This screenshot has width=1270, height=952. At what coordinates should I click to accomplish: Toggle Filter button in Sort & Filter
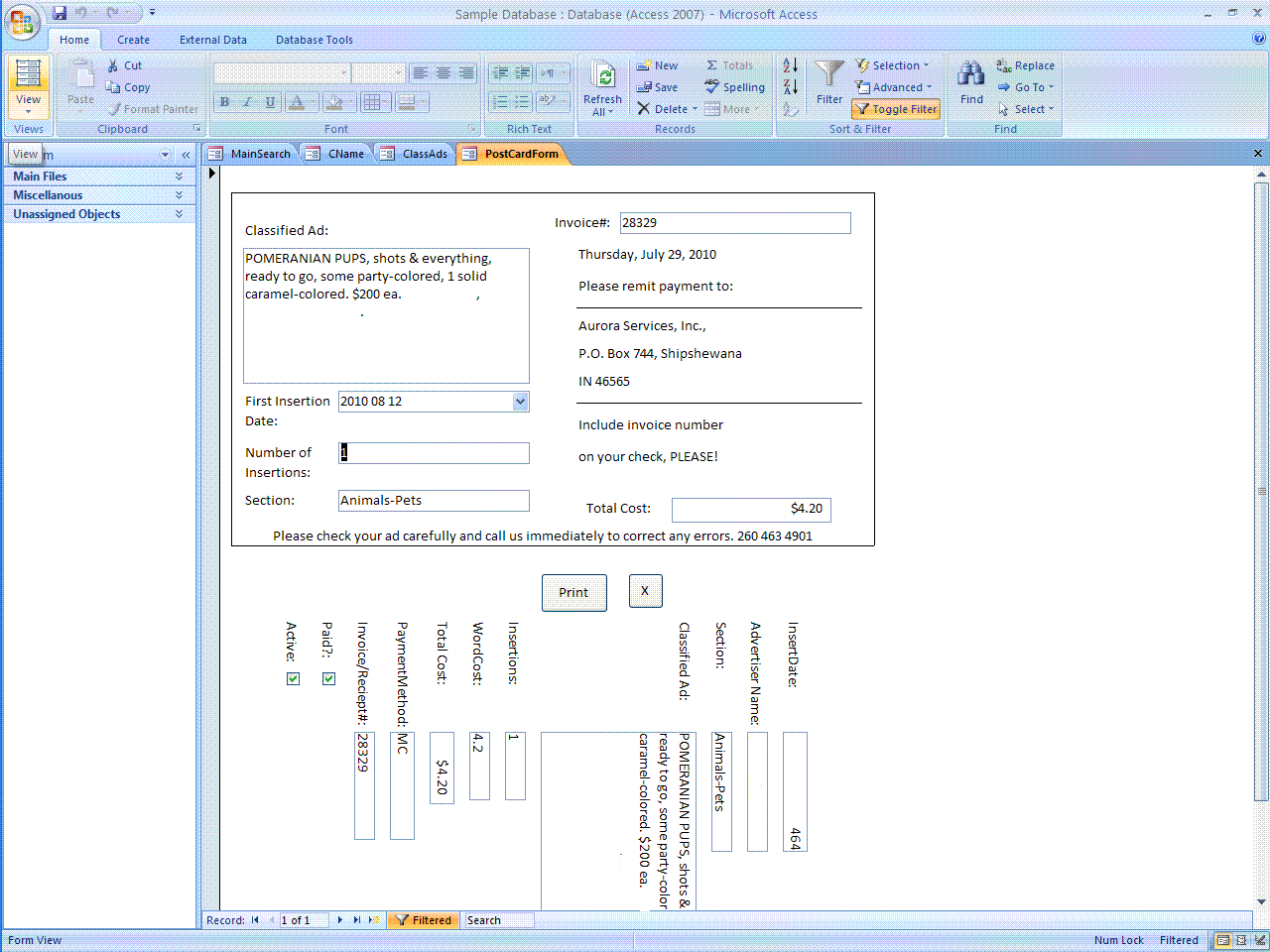[896, 109]
